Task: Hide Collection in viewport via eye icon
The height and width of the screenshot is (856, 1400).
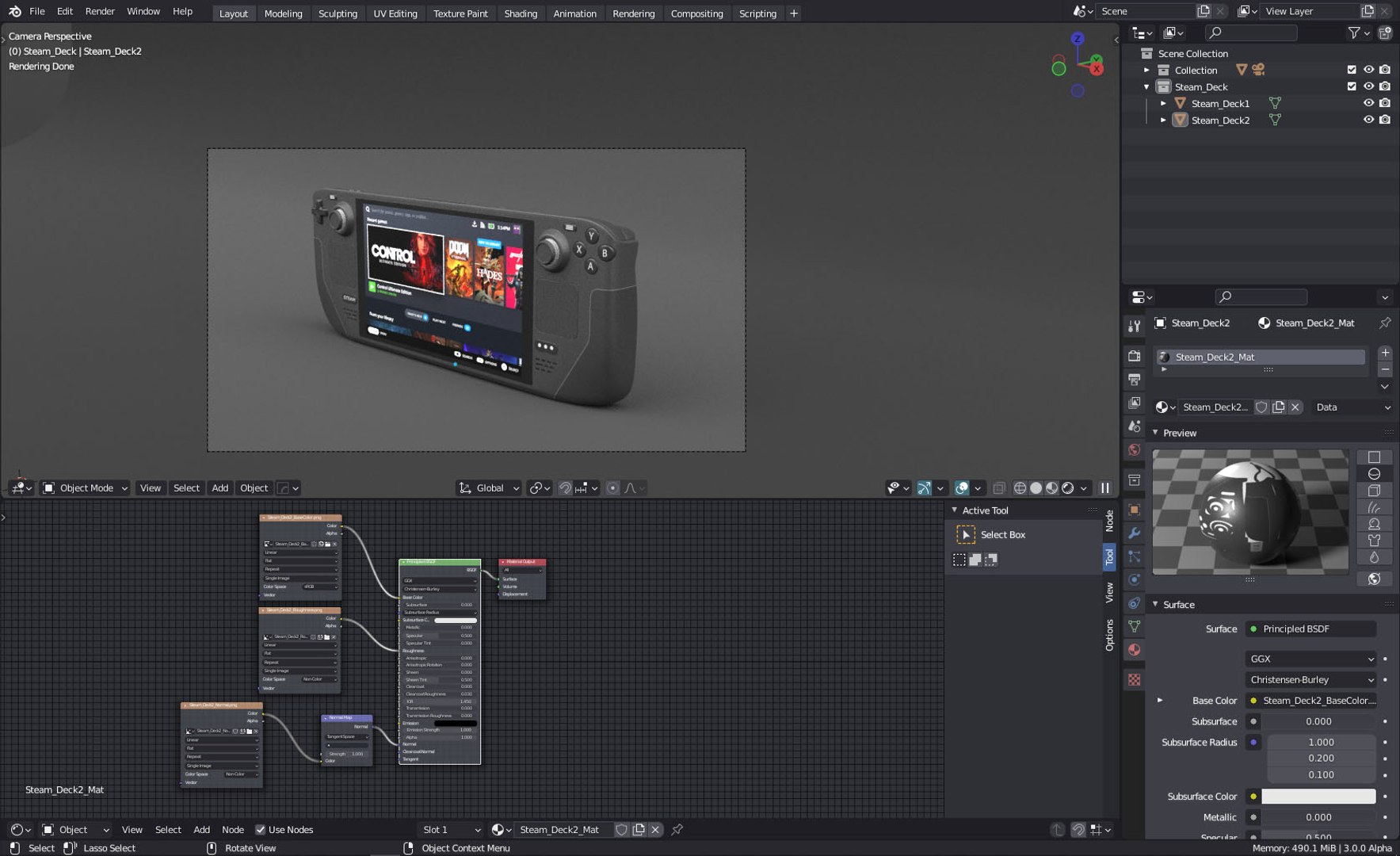Action: pyautogui.click(x=1368, y=70)
